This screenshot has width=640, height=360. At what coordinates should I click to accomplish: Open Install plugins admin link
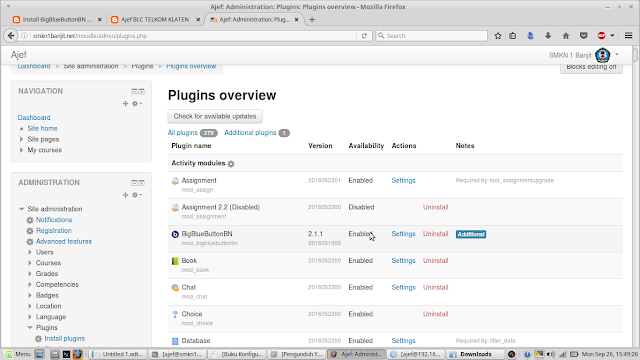pos(64,338)
